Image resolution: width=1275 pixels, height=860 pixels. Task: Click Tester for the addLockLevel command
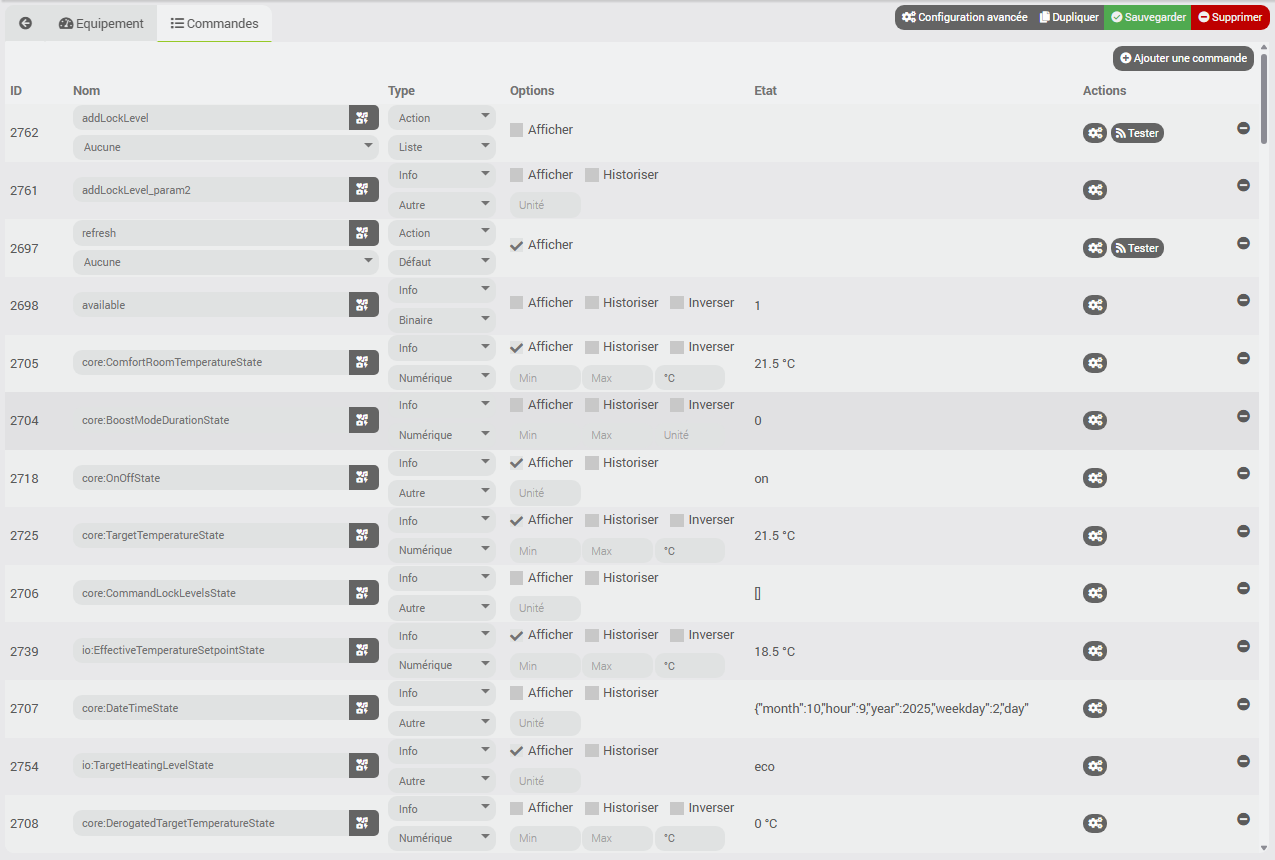1137,133
